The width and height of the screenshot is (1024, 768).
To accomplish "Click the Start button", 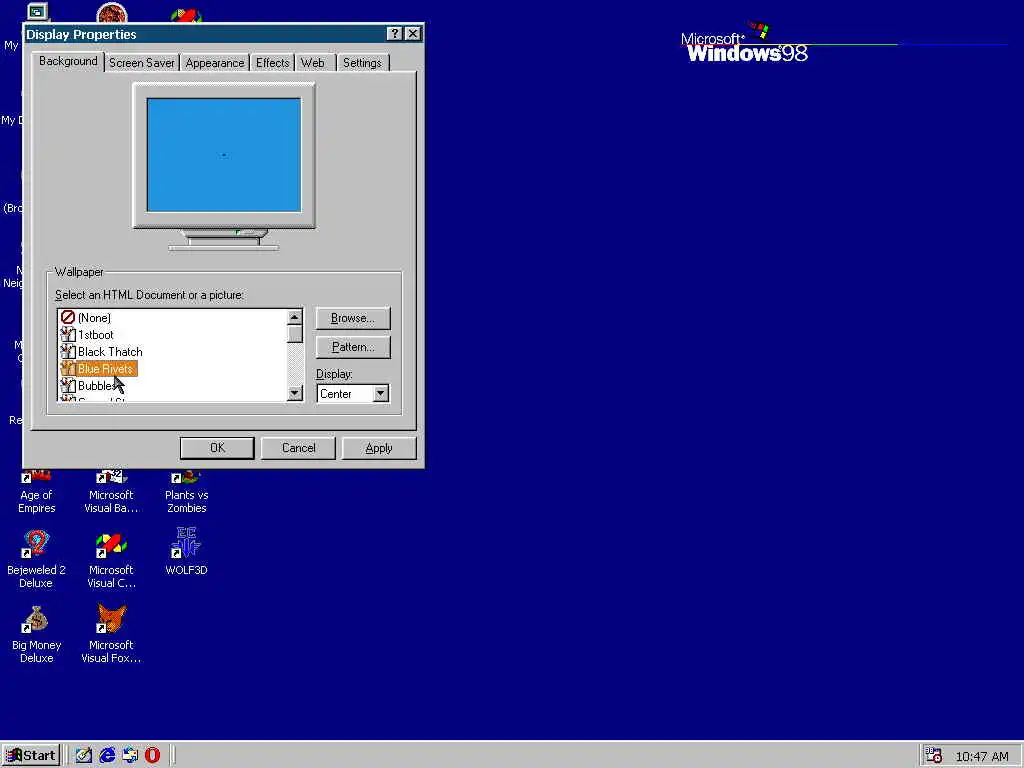I will 31,756.
